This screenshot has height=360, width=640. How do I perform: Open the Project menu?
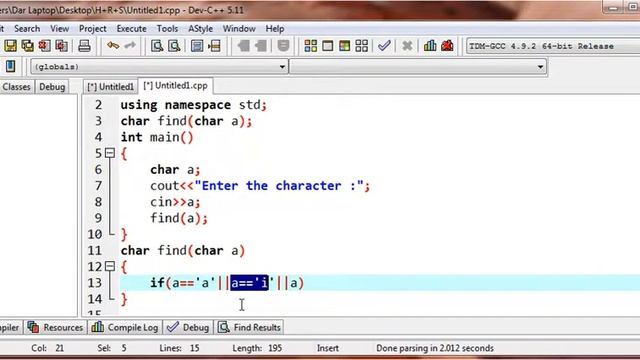click(93, 29)
